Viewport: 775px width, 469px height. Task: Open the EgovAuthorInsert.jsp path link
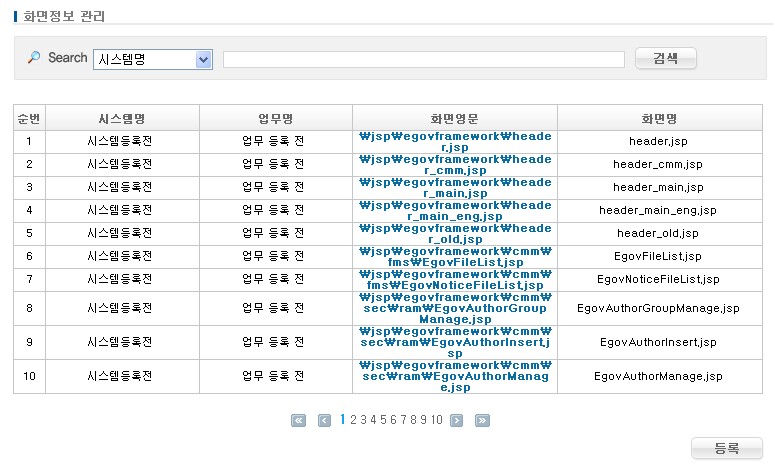click(454, 342)
